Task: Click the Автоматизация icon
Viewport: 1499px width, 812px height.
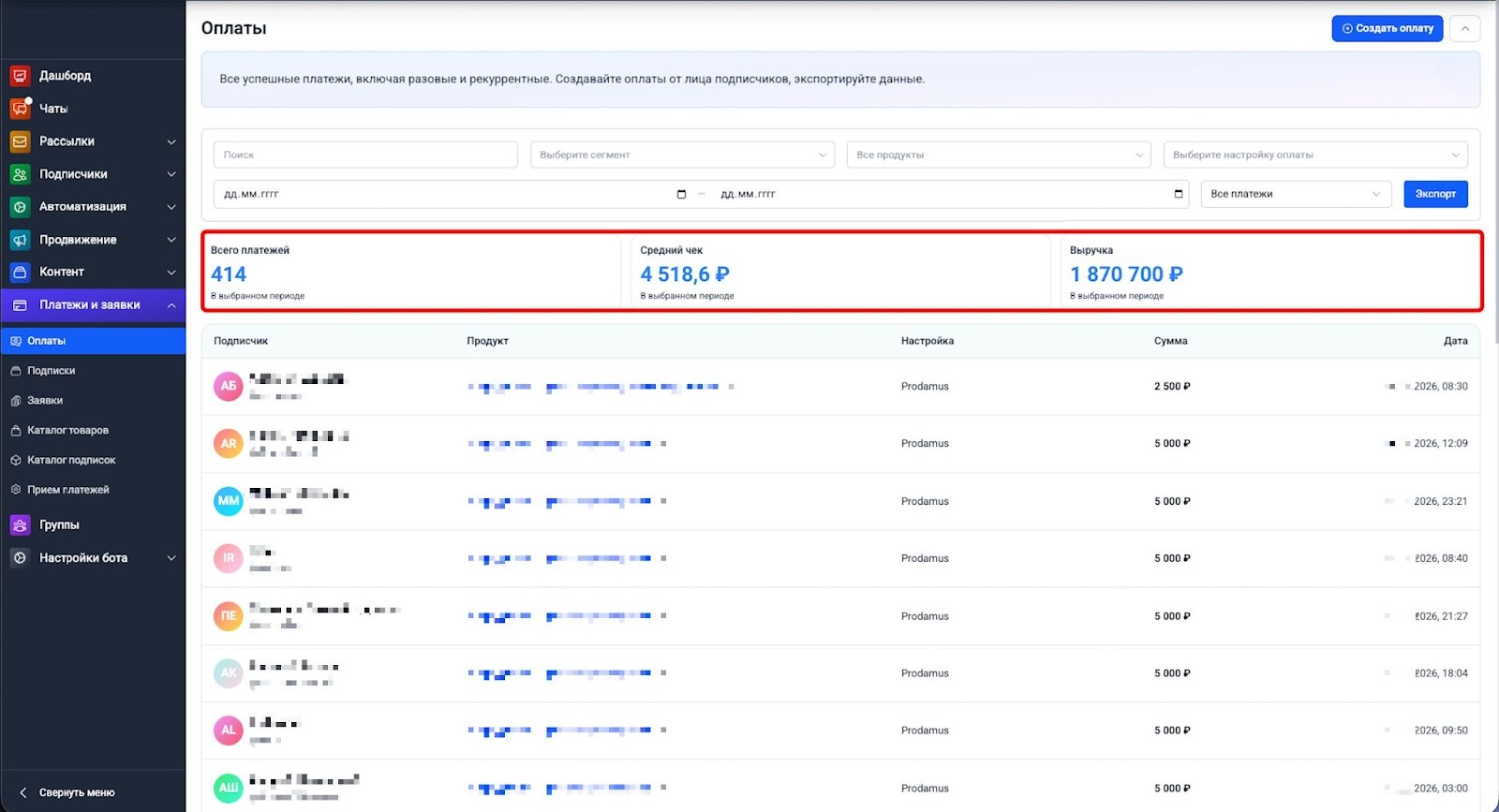Action: coord(20,207)
